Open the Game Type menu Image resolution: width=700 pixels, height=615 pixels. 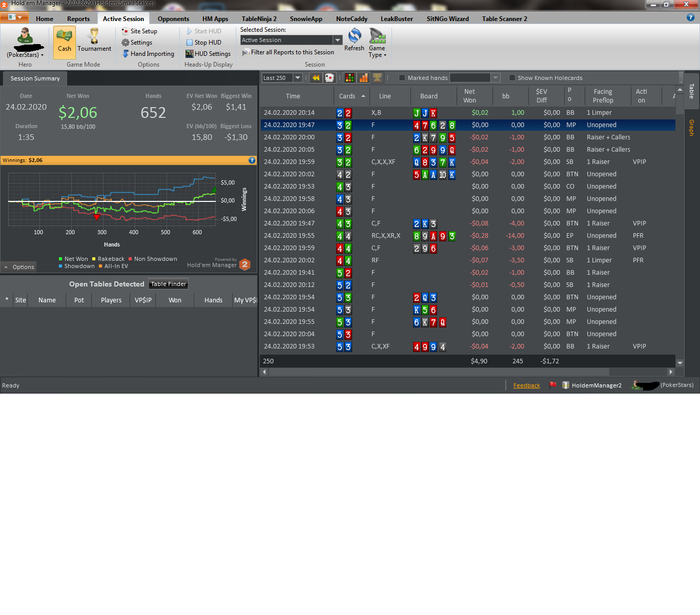click(x=377, y=43)
